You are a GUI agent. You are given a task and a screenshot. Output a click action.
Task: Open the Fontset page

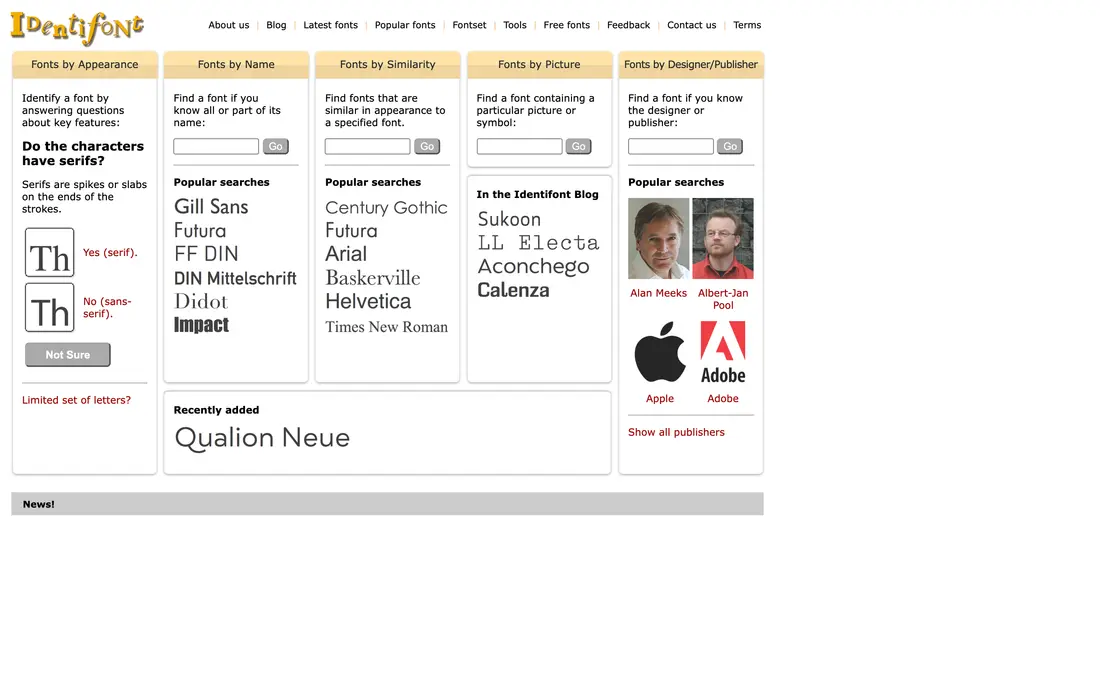tap(469, 25)
